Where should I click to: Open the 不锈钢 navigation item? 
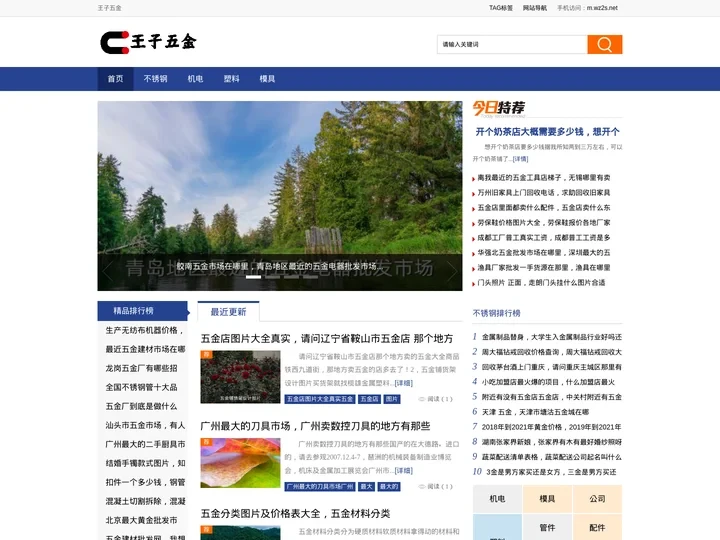click(155, 79)
